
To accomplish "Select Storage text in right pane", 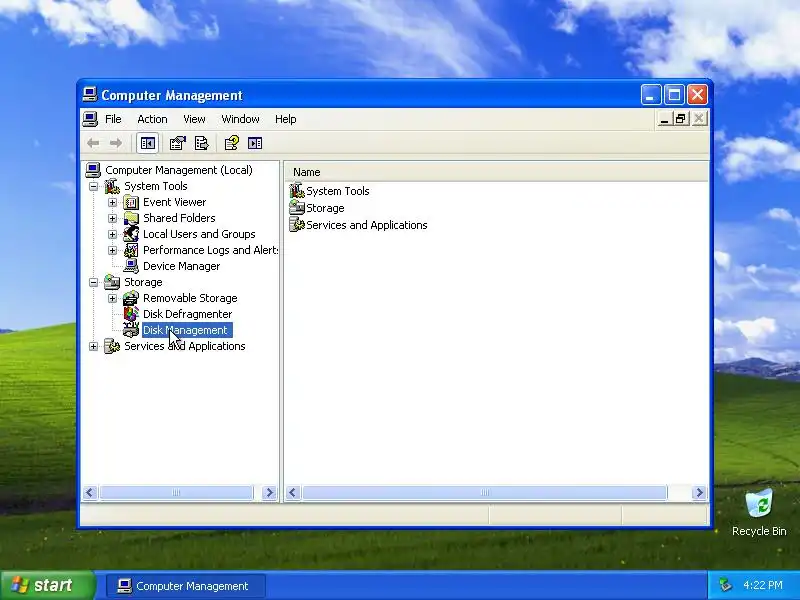I will [325, 208].
